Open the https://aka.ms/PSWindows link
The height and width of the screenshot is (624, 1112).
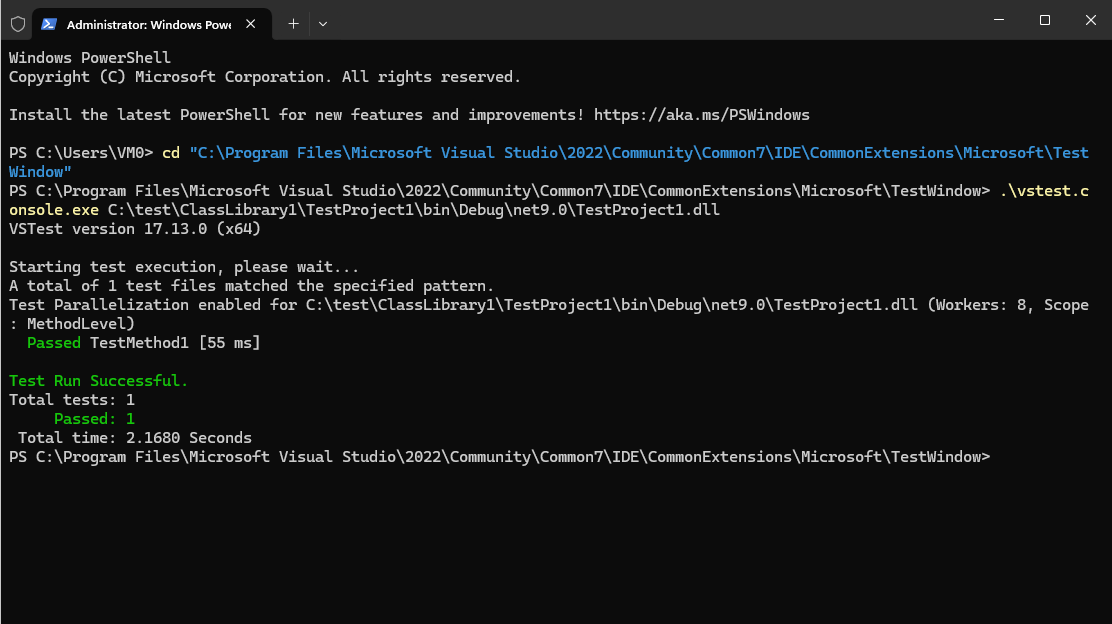click(701, 115)
